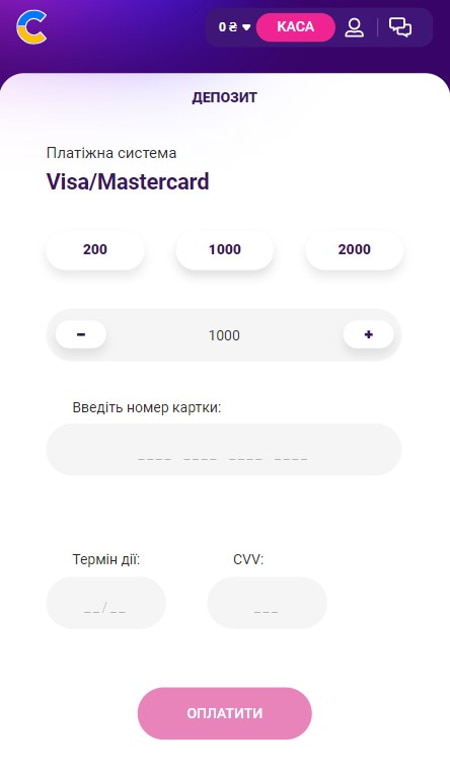This screenshot has height=776, width=450.
Task: Expand the balance dropdown arrow
Action: pos(247,27)
